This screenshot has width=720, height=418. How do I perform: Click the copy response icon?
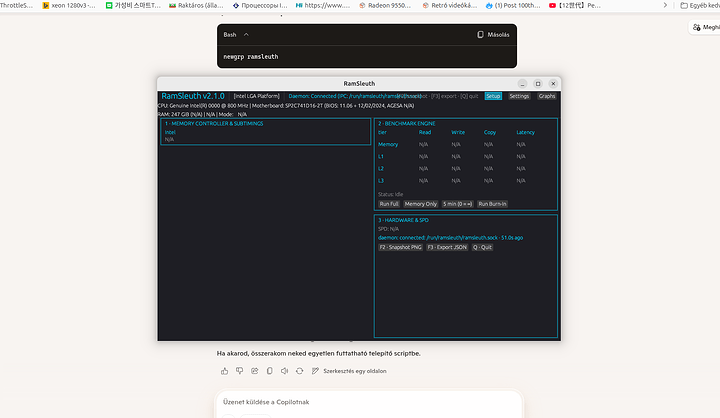pyautogui.click(x=270, y=371)
